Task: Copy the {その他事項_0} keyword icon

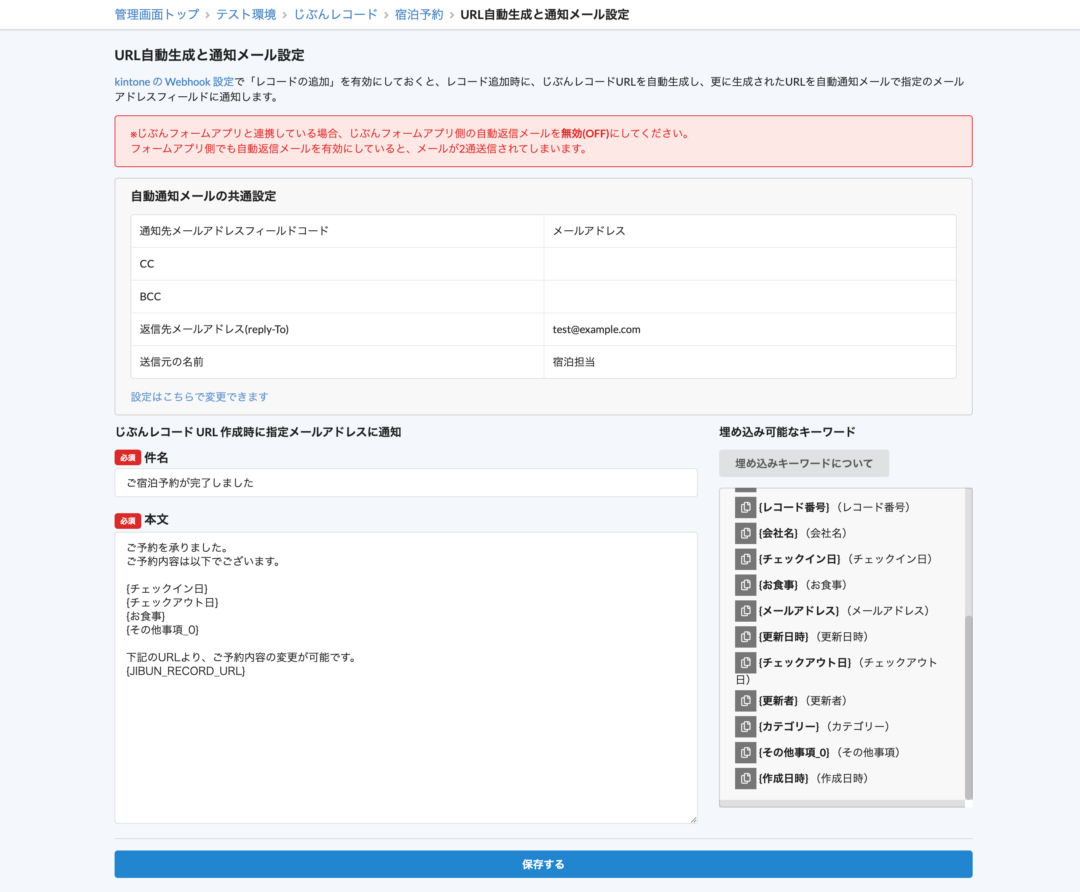Action: point(745,752)
